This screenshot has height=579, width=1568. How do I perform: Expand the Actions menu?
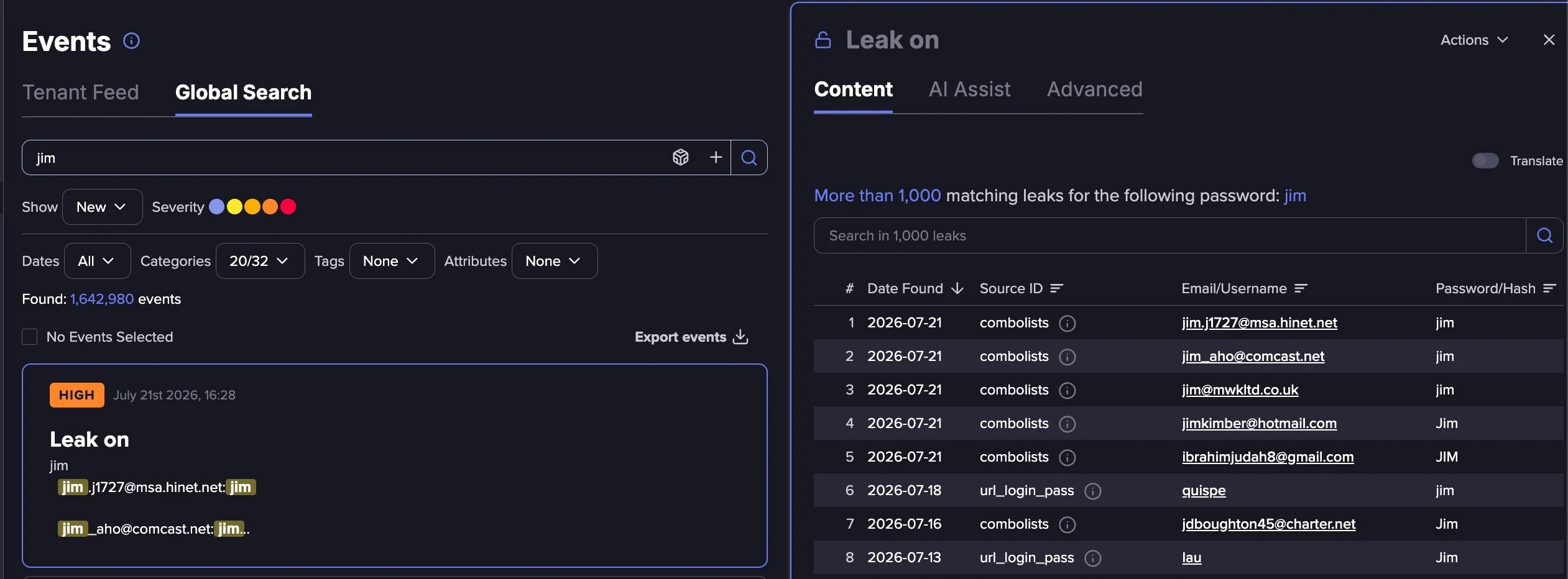(x=1474, y=40)
